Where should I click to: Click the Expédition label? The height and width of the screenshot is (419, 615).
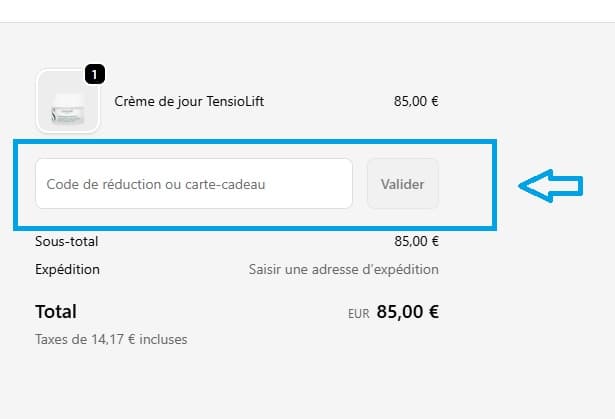(67, 269)
